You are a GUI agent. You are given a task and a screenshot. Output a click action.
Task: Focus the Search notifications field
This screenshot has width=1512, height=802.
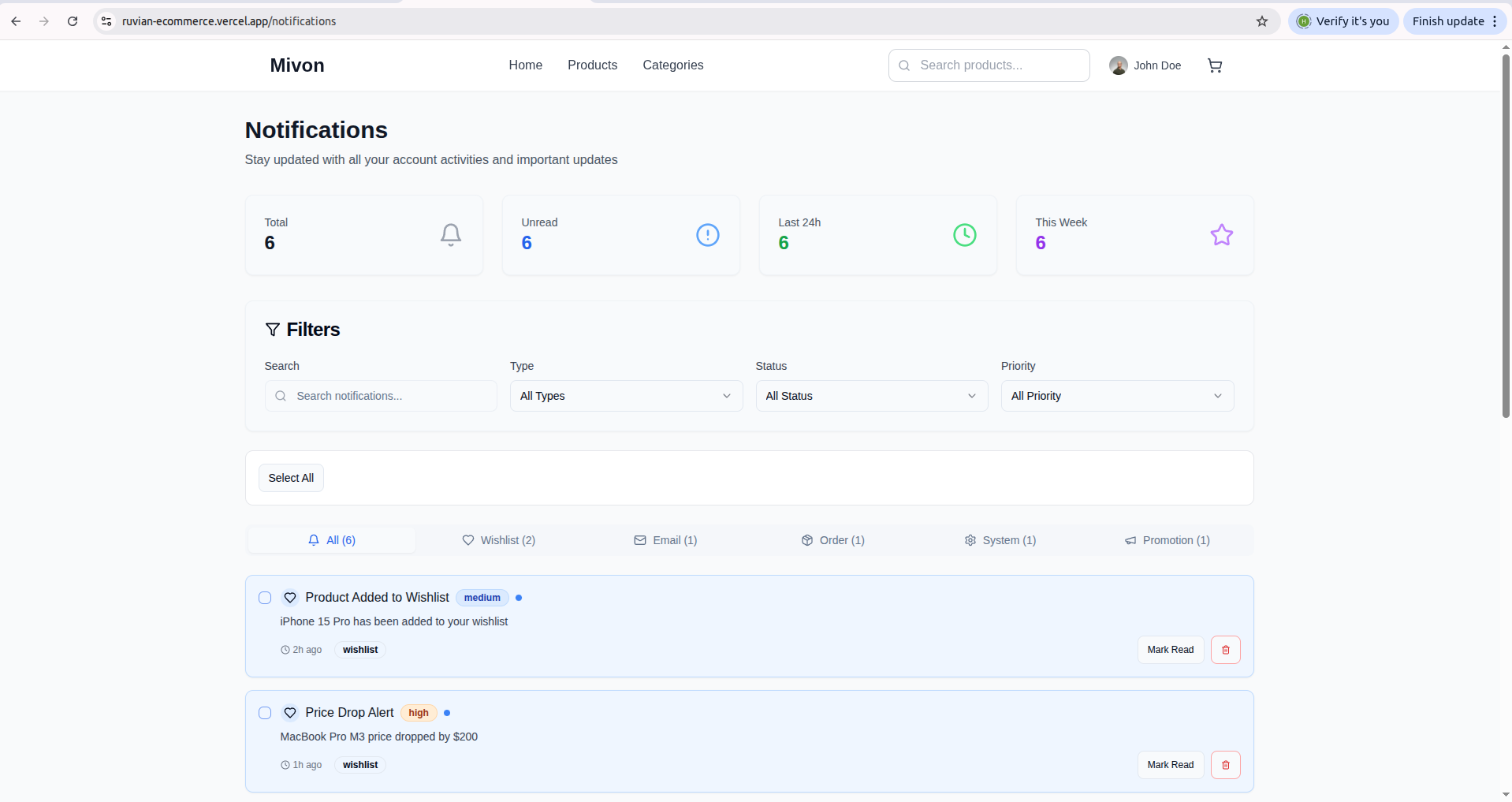381,396
